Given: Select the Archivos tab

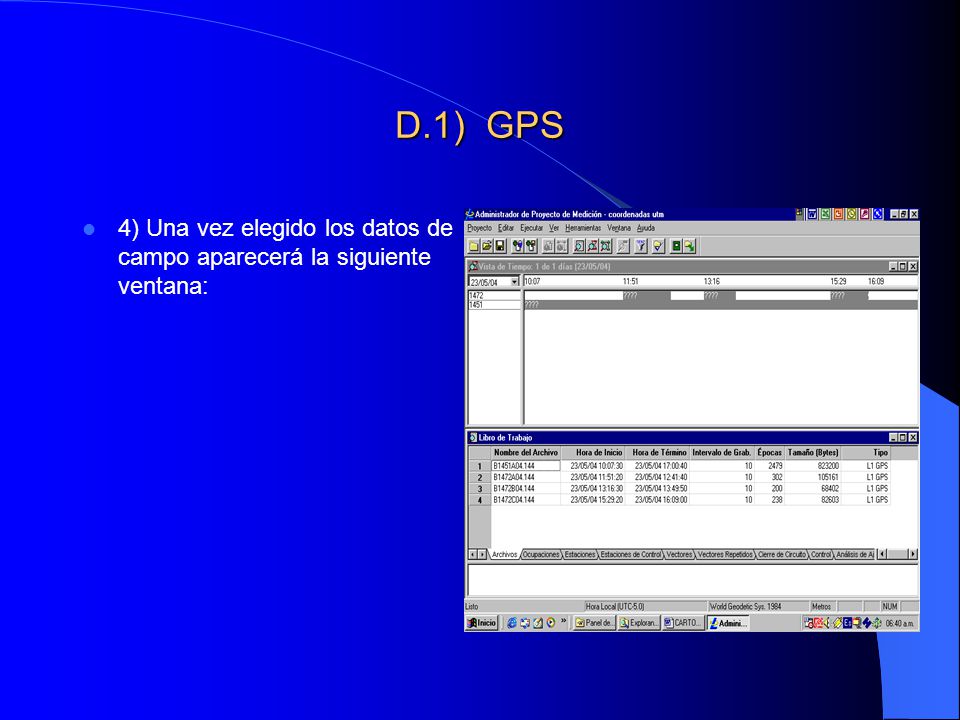Looking at the screenshot, I should point(504,555).
